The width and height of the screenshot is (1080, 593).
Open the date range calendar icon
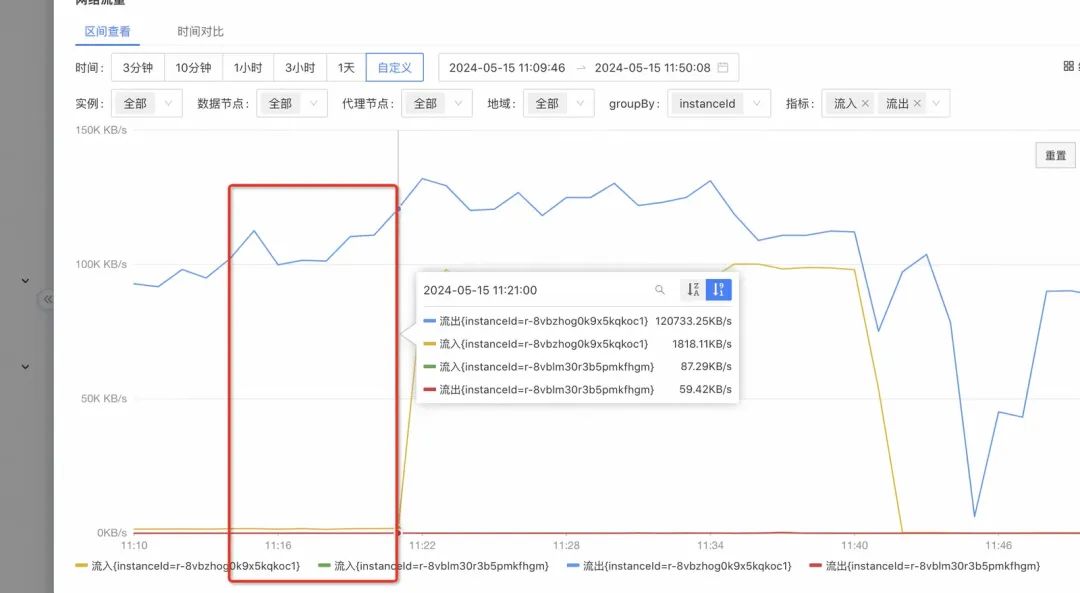723,67
